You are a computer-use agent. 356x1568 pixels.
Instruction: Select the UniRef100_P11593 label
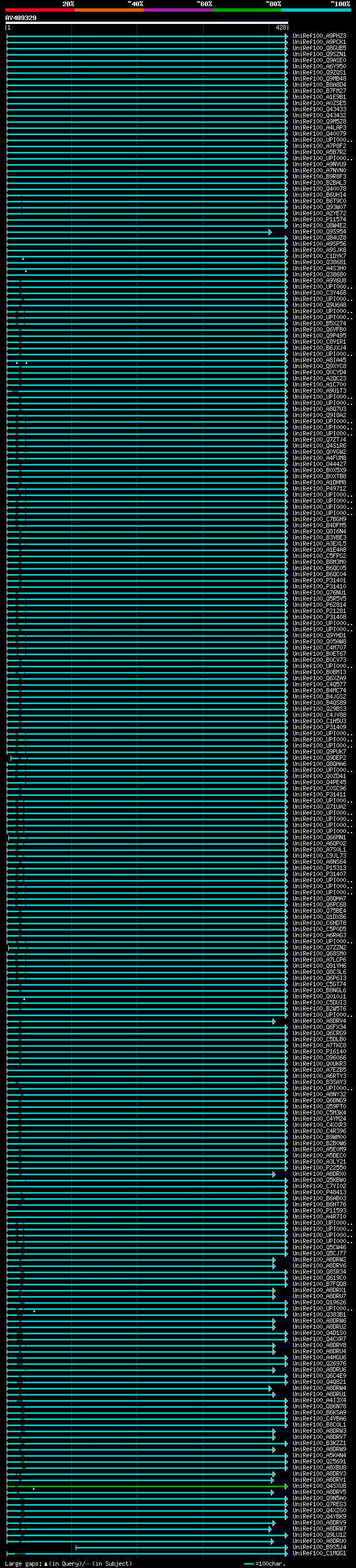point(319,1211)
